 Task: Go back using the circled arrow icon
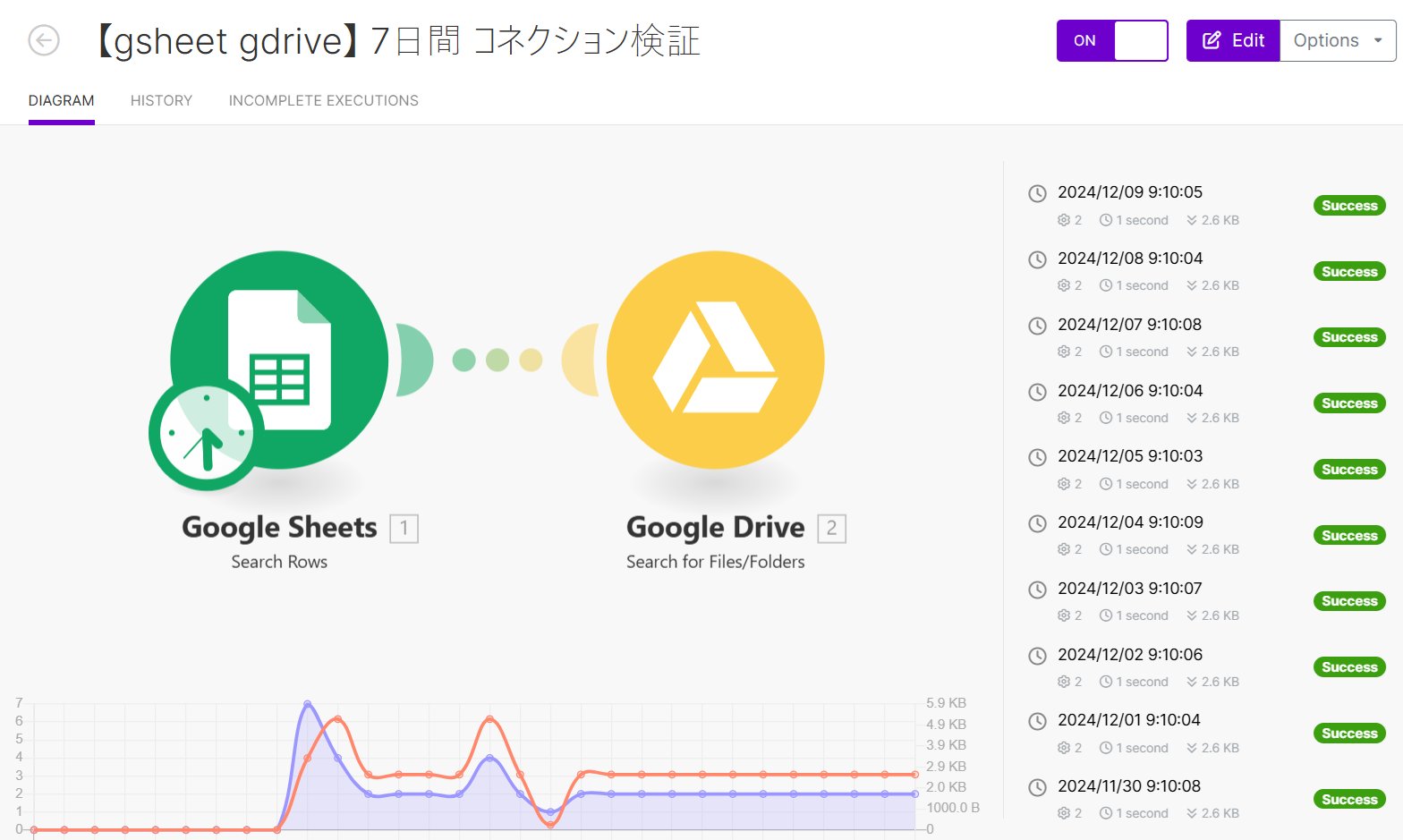(x=44, y=40)
